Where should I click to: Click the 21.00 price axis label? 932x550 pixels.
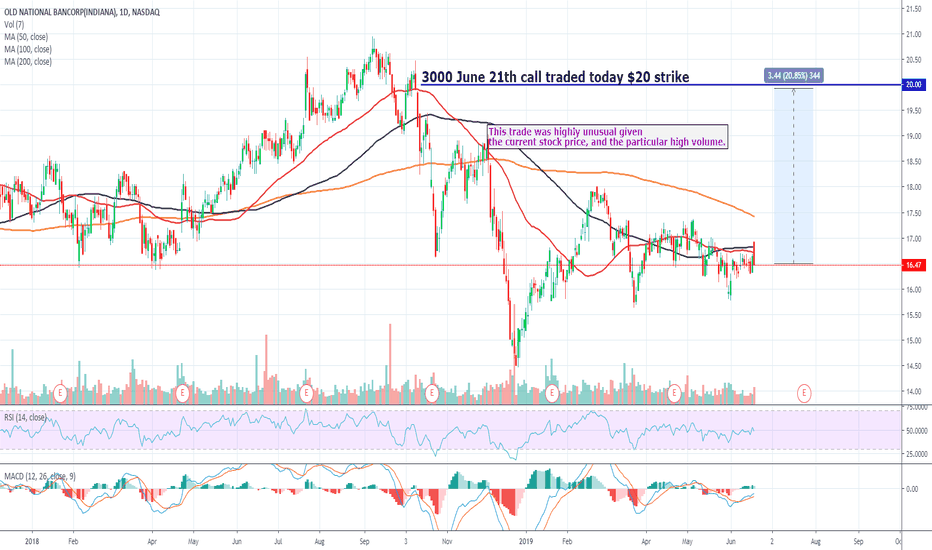click(x=914, y=34)
